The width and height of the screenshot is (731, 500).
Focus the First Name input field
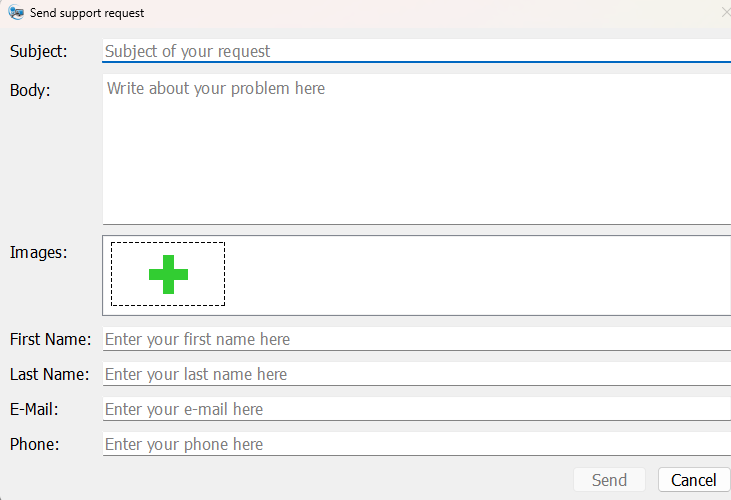(416, 339)
